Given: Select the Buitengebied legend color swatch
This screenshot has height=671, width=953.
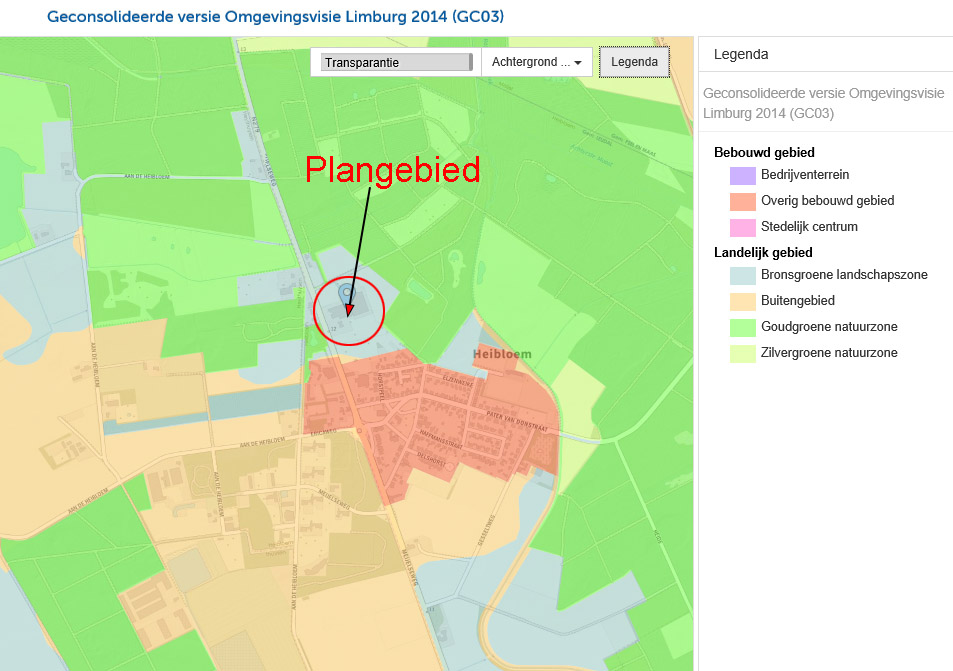Looking at the screenshot, I should point(742,301).
